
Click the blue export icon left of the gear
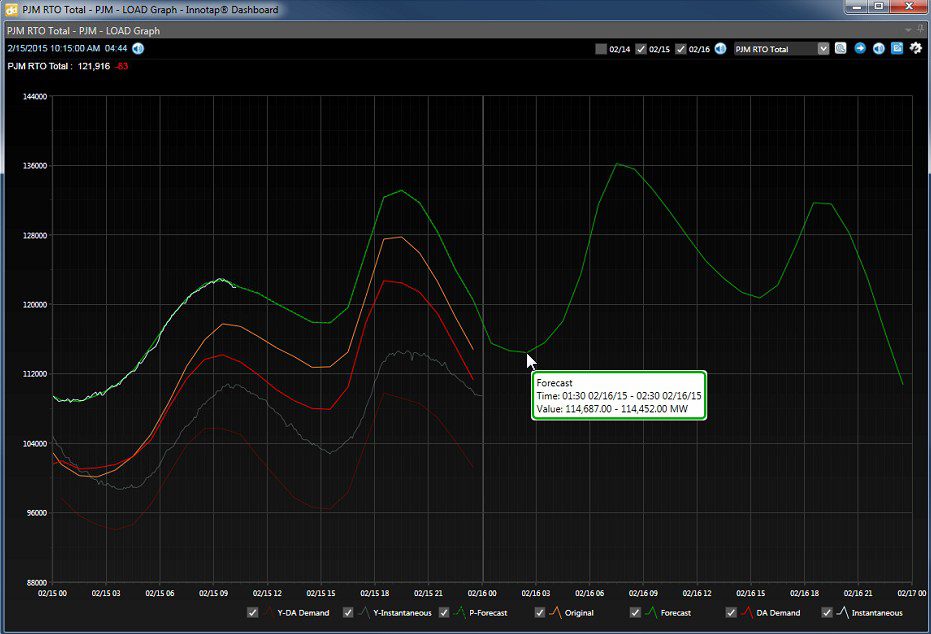(897, 49)
